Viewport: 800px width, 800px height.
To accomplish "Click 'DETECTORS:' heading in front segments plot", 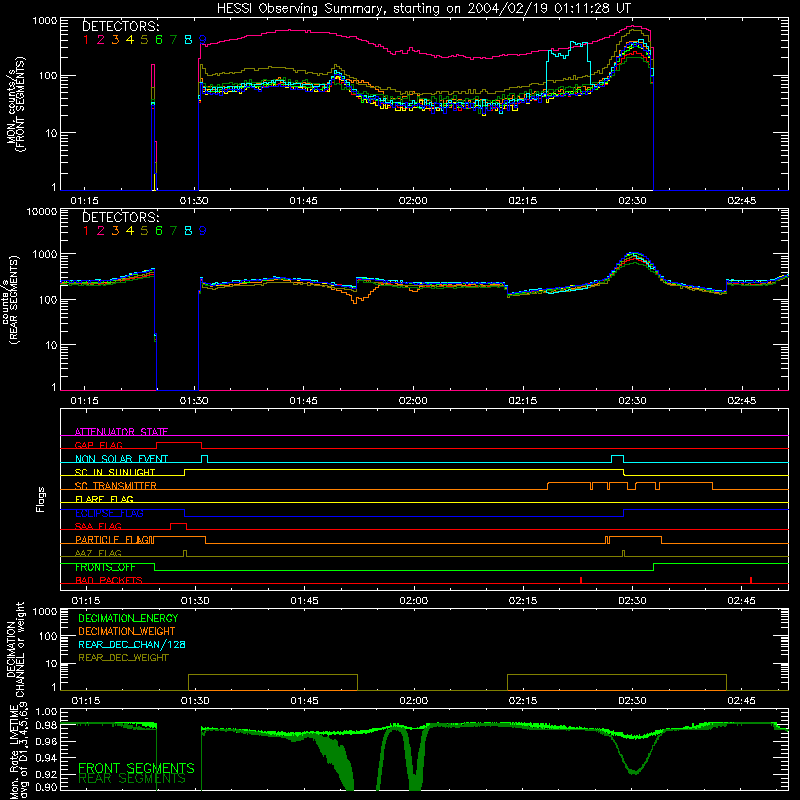I will pos(121,26).
